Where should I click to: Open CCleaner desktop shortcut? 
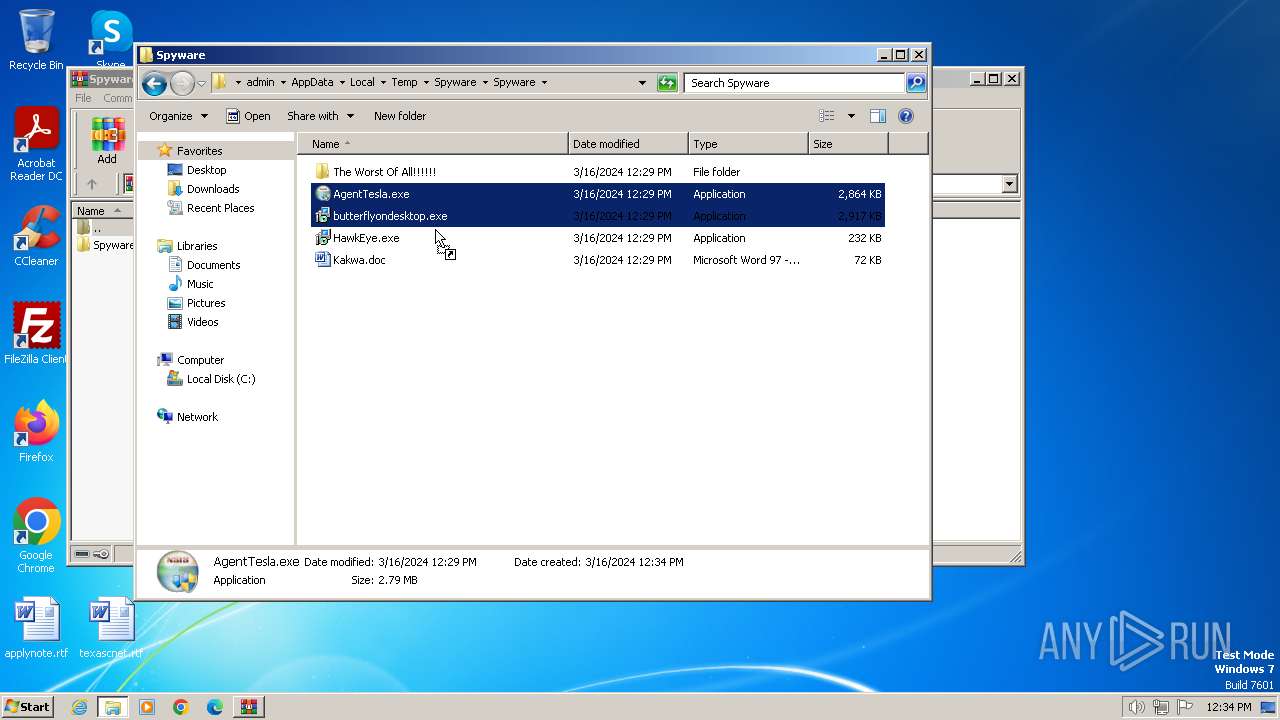[x=36, y=236]
